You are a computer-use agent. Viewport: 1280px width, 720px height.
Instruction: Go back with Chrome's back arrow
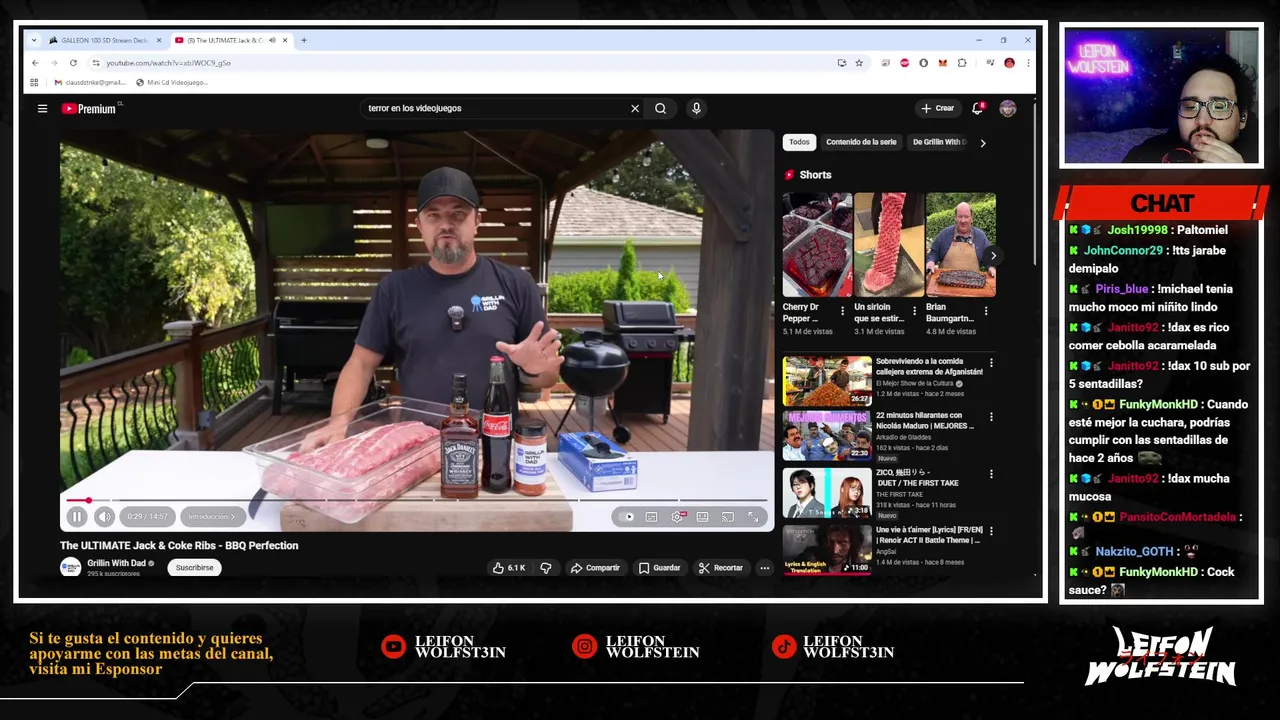(35, 63)
